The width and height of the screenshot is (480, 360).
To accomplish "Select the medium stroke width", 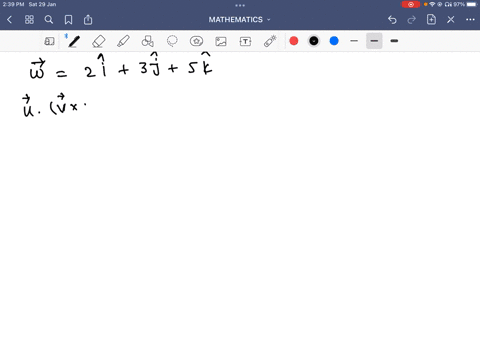I will (x=374, y=41).
